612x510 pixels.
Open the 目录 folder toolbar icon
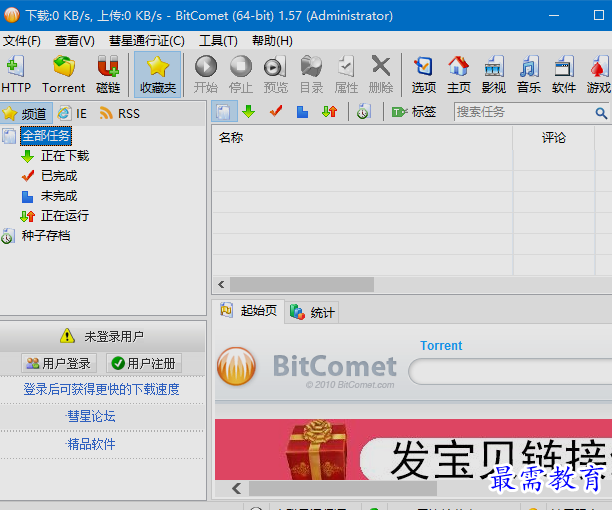311,75
